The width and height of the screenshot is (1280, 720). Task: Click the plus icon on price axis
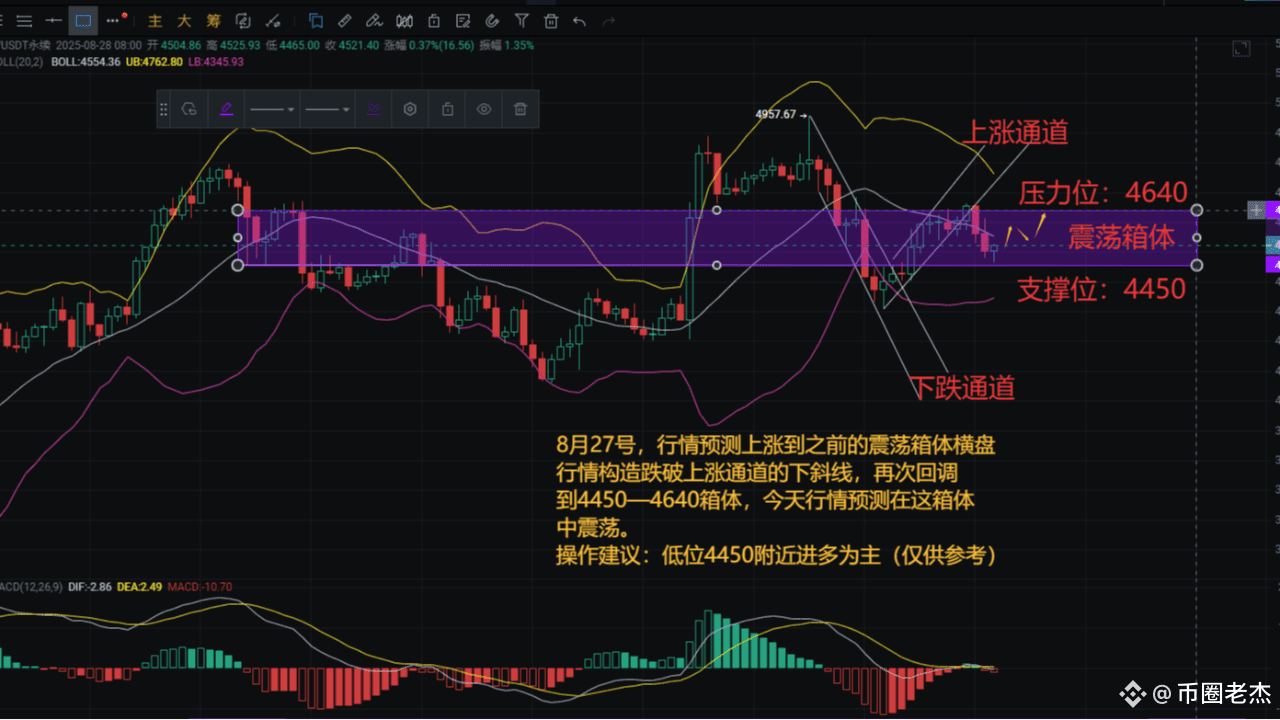point(1256,210)
